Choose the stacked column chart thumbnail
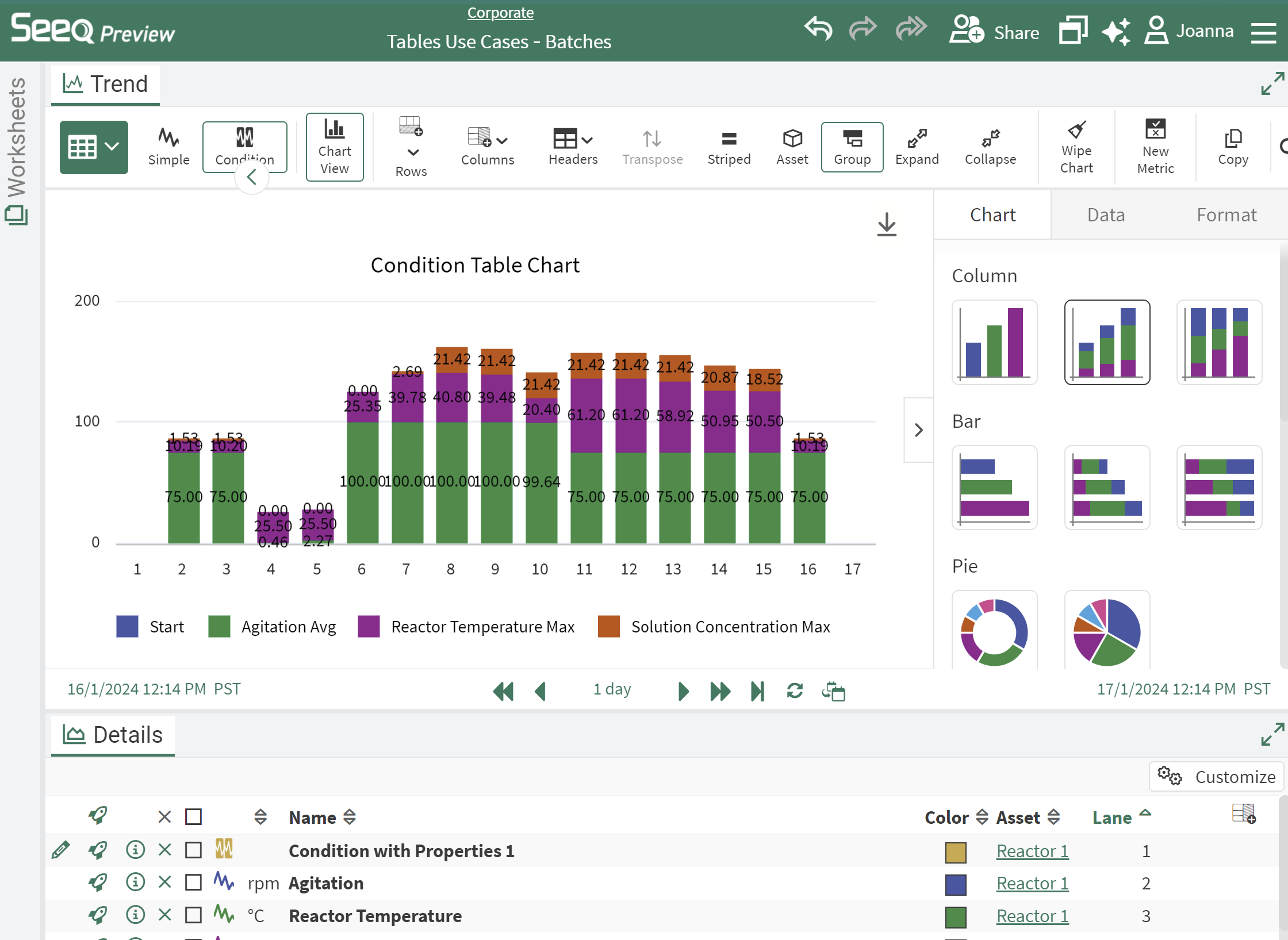The width and height of the screenshot is (1288, 940). click(x=1107, y=342)
